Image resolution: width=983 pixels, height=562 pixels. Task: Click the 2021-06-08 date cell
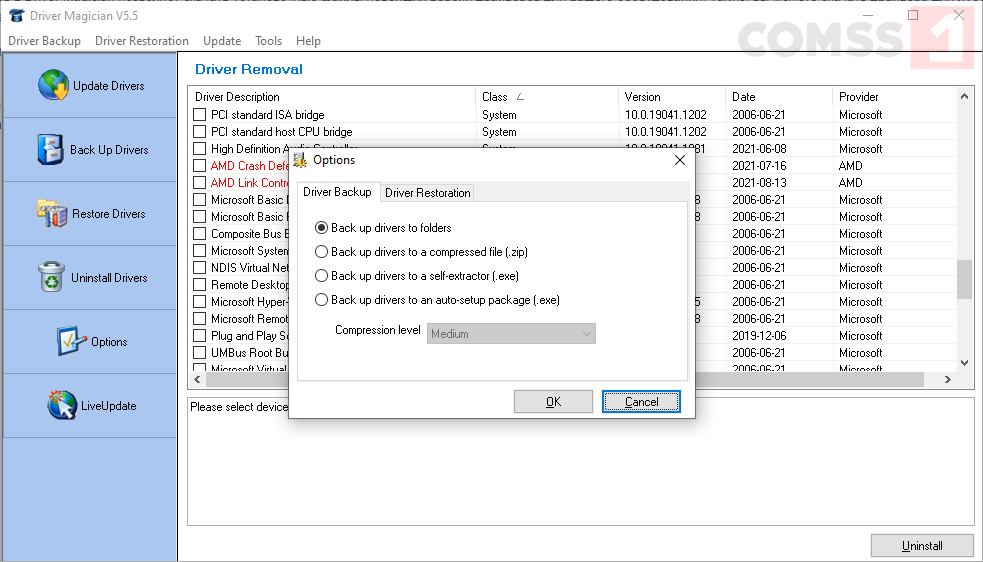[759, 149]
